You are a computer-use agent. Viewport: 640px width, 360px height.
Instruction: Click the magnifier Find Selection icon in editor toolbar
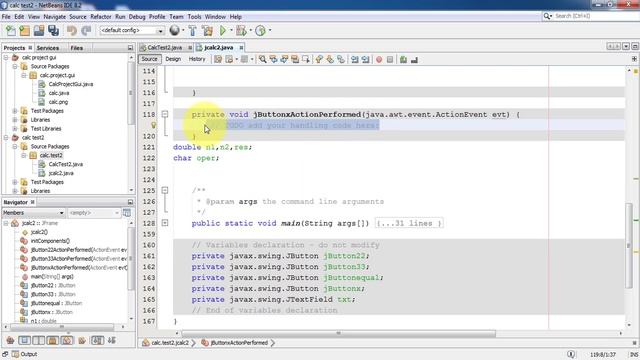coord(263,60)
